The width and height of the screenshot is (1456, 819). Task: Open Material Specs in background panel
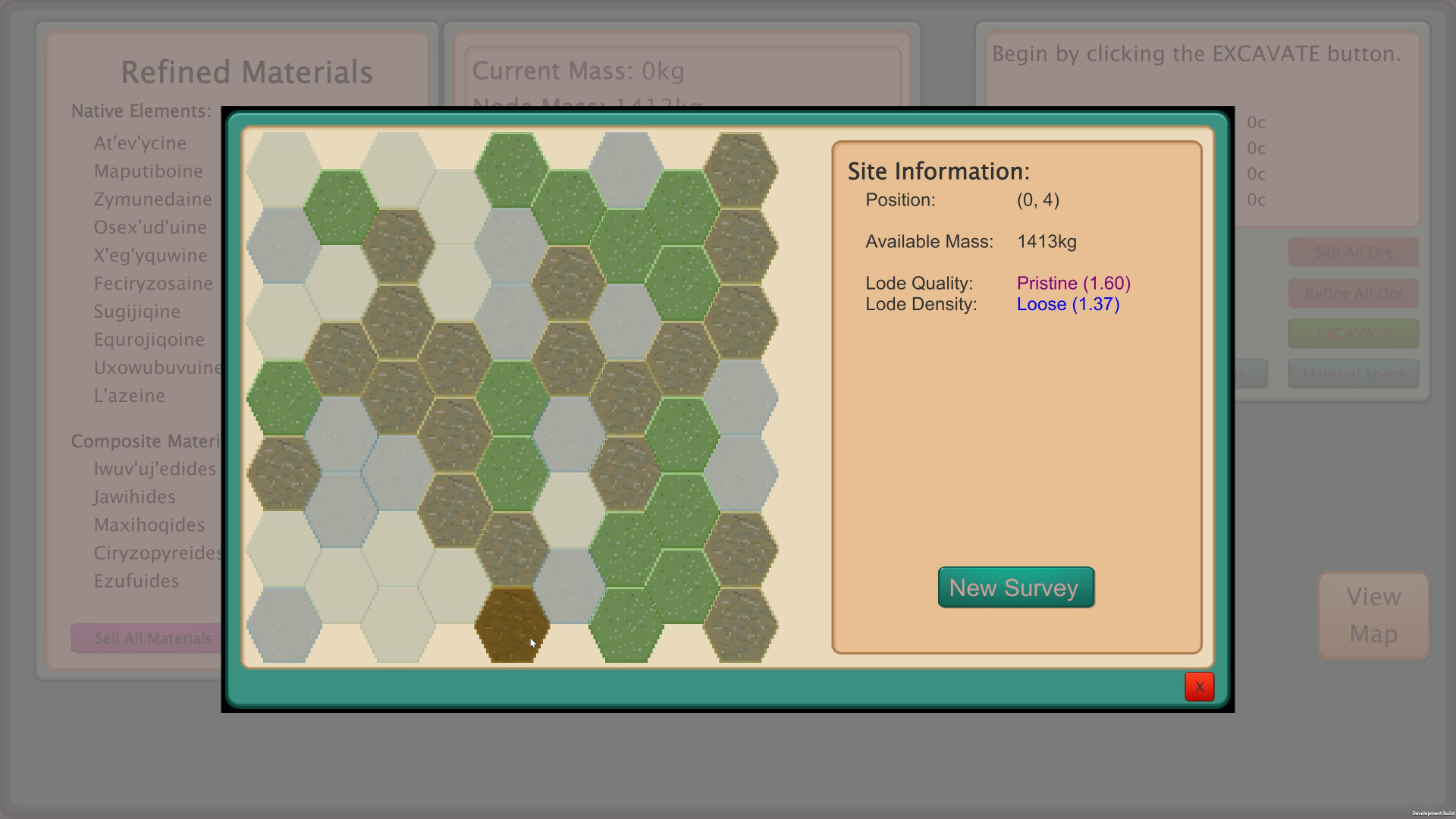tap(1353, 374)
